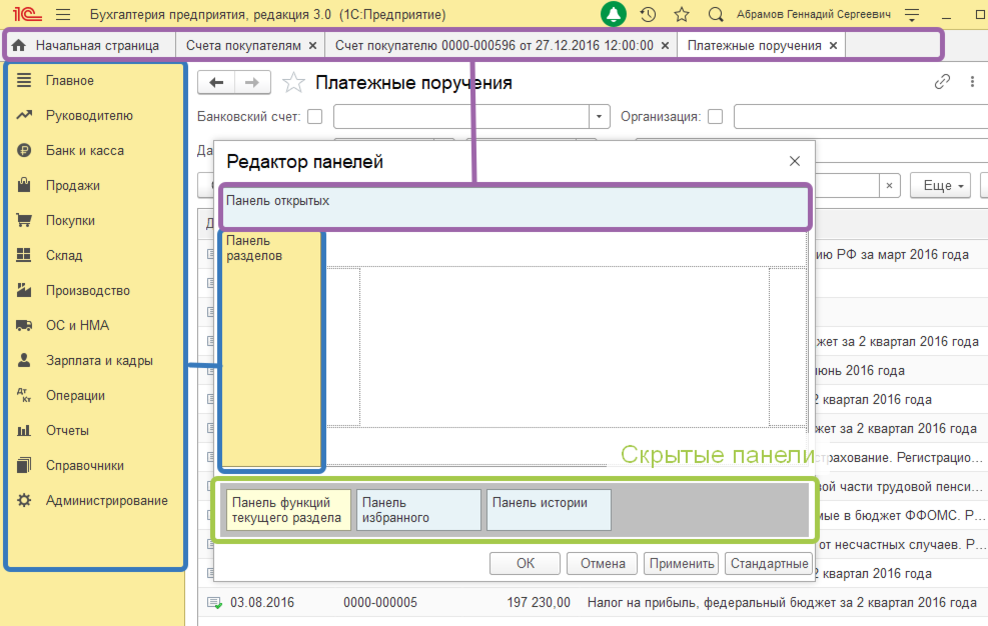This screenshot has height=626, width=988.
Task: Open favorites star in title bar
Action: pyautogui.click(x=682, y=14)
